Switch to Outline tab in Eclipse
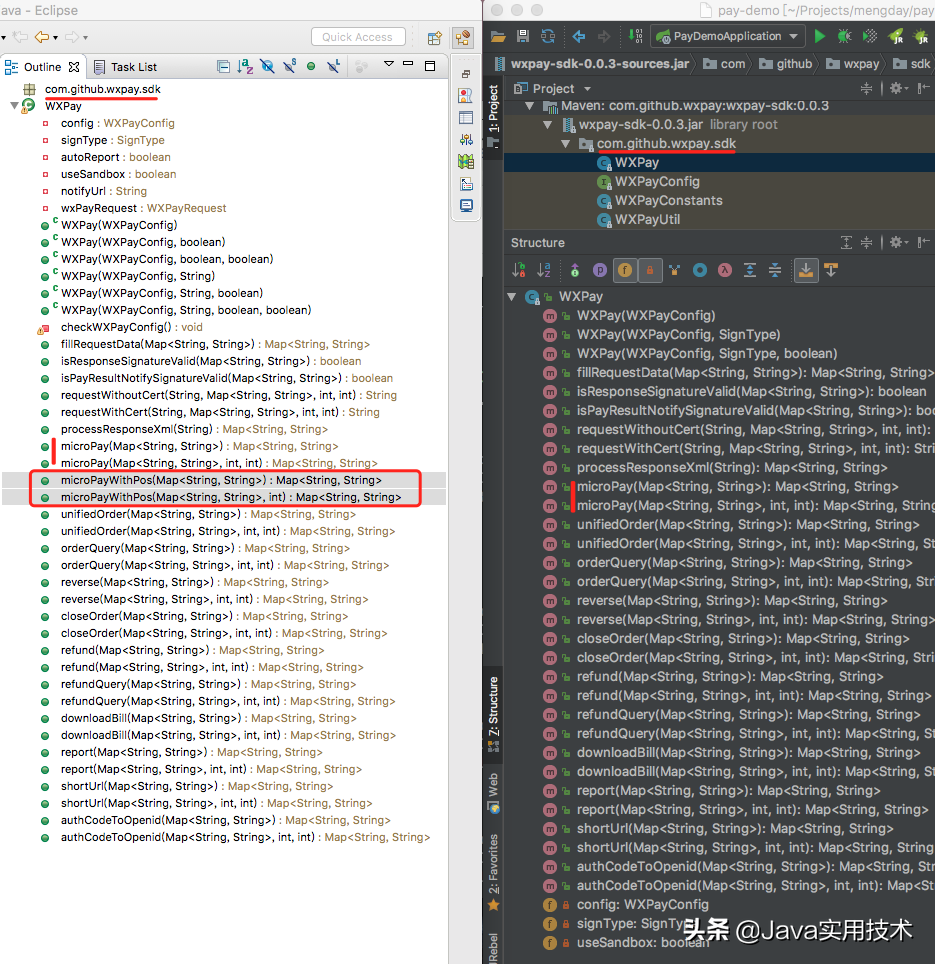Screen dimensions: 935x964 tap(42, 67)
